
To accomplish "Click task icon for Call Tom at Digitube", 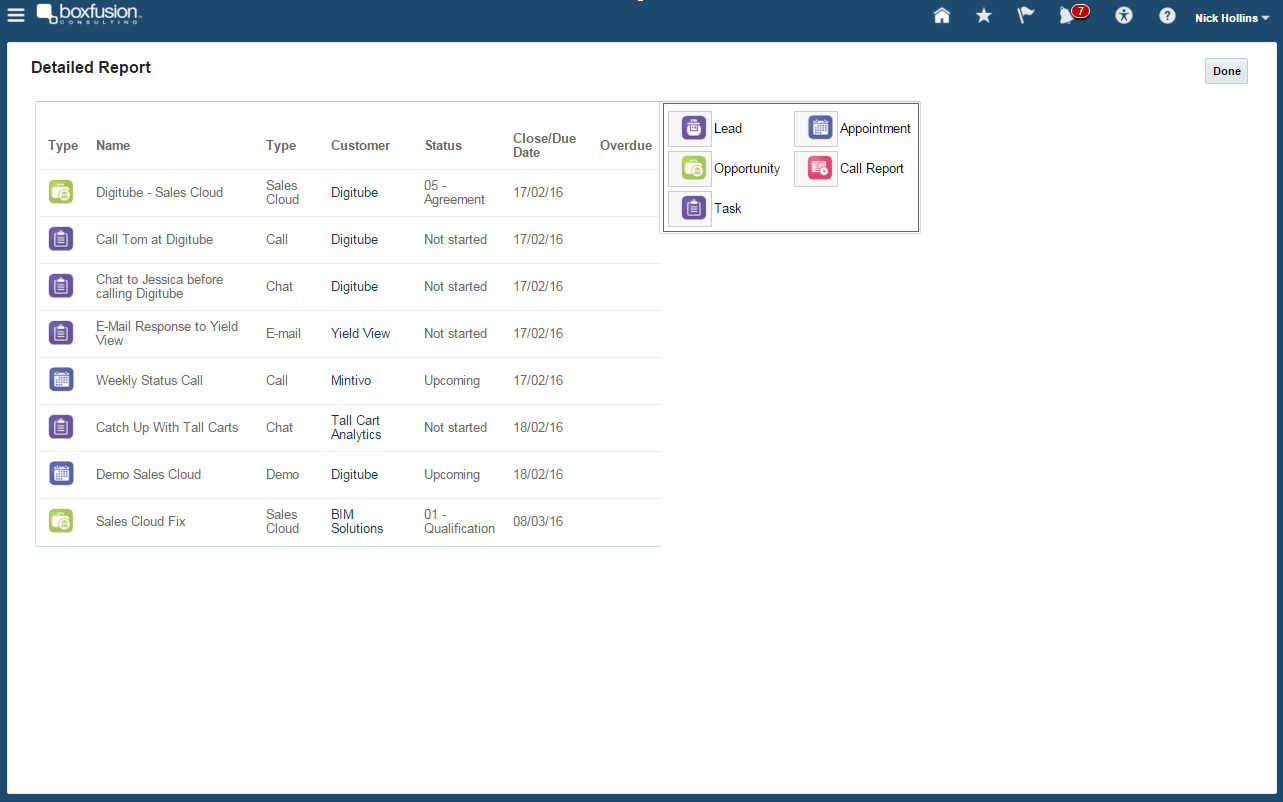I will pos(61,239).
